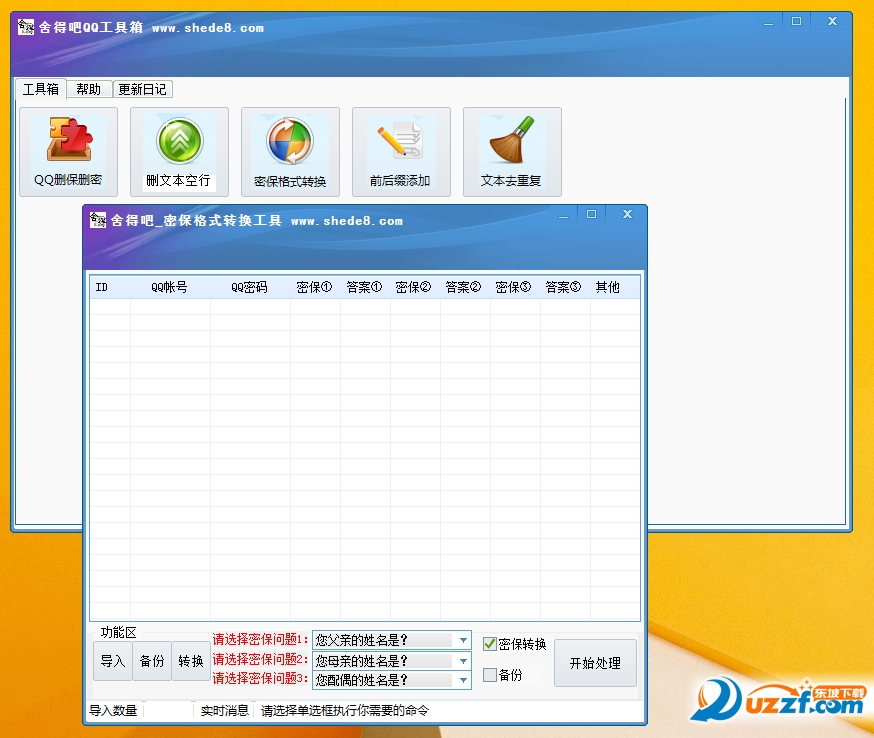Viewport: 874px width, 738px height.
Task: Expand the 密保问题2 dropdown arrow
Action: (x=463, y=661)
